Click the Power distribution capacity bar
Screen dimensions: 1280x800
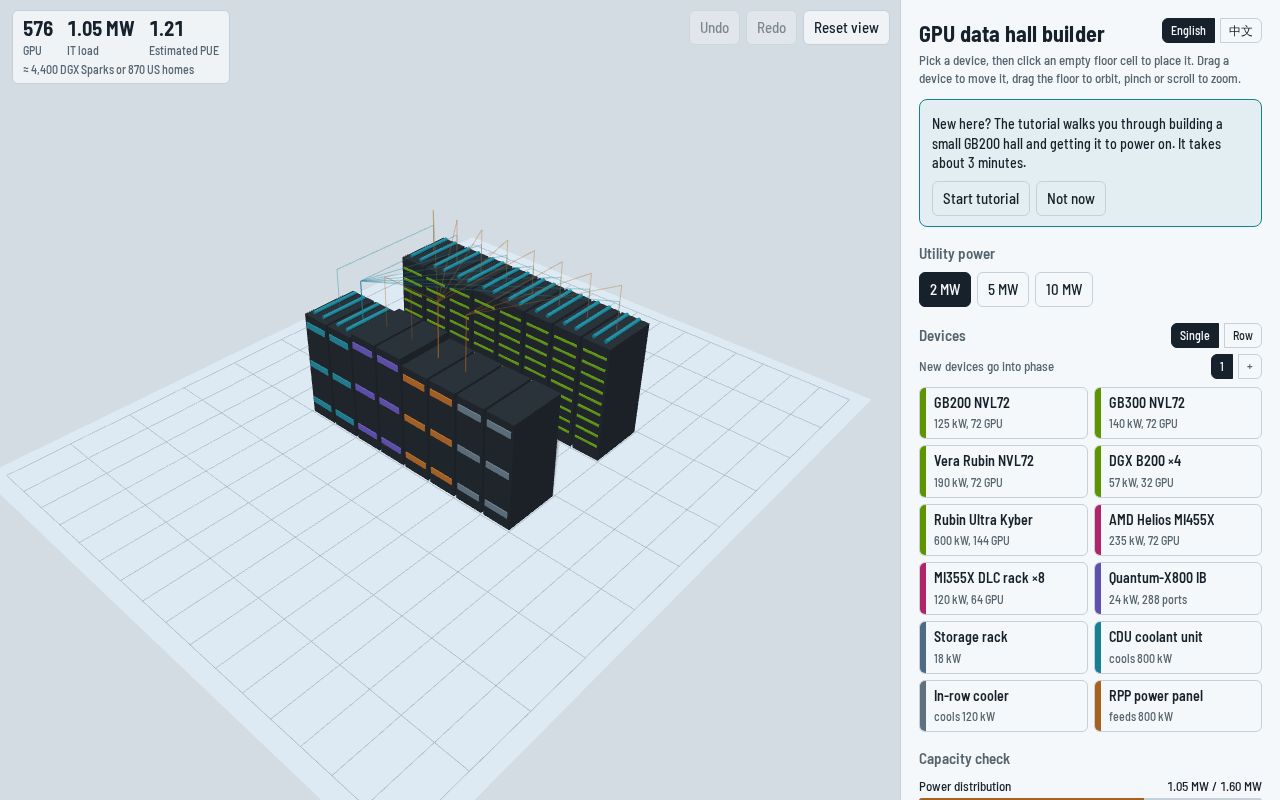coord(1090,797)
